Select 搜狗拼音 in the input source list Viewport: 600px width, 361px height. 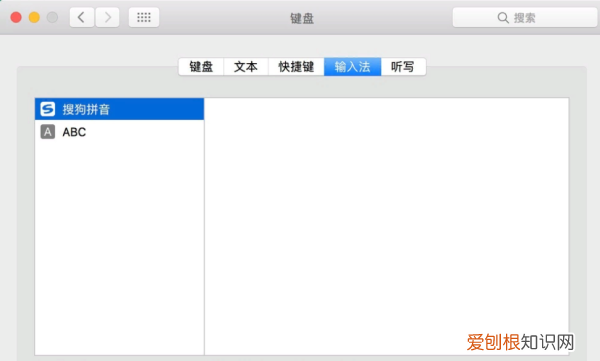119,109
